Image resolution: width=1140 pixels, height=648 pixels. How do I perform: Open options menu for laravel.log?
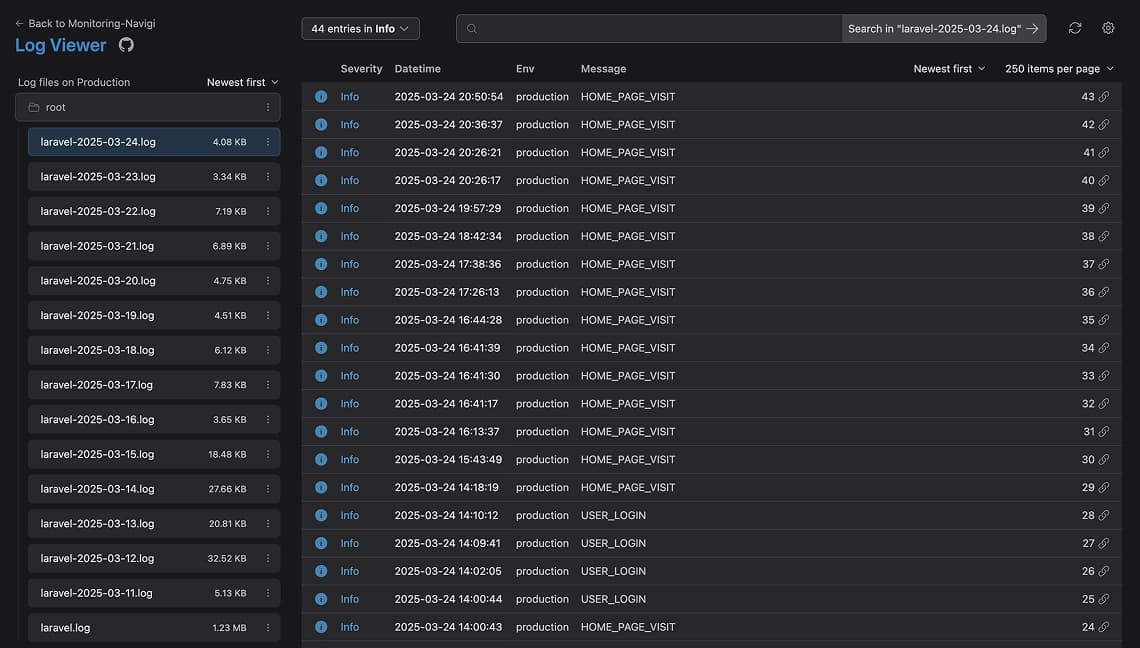(268, 628)
